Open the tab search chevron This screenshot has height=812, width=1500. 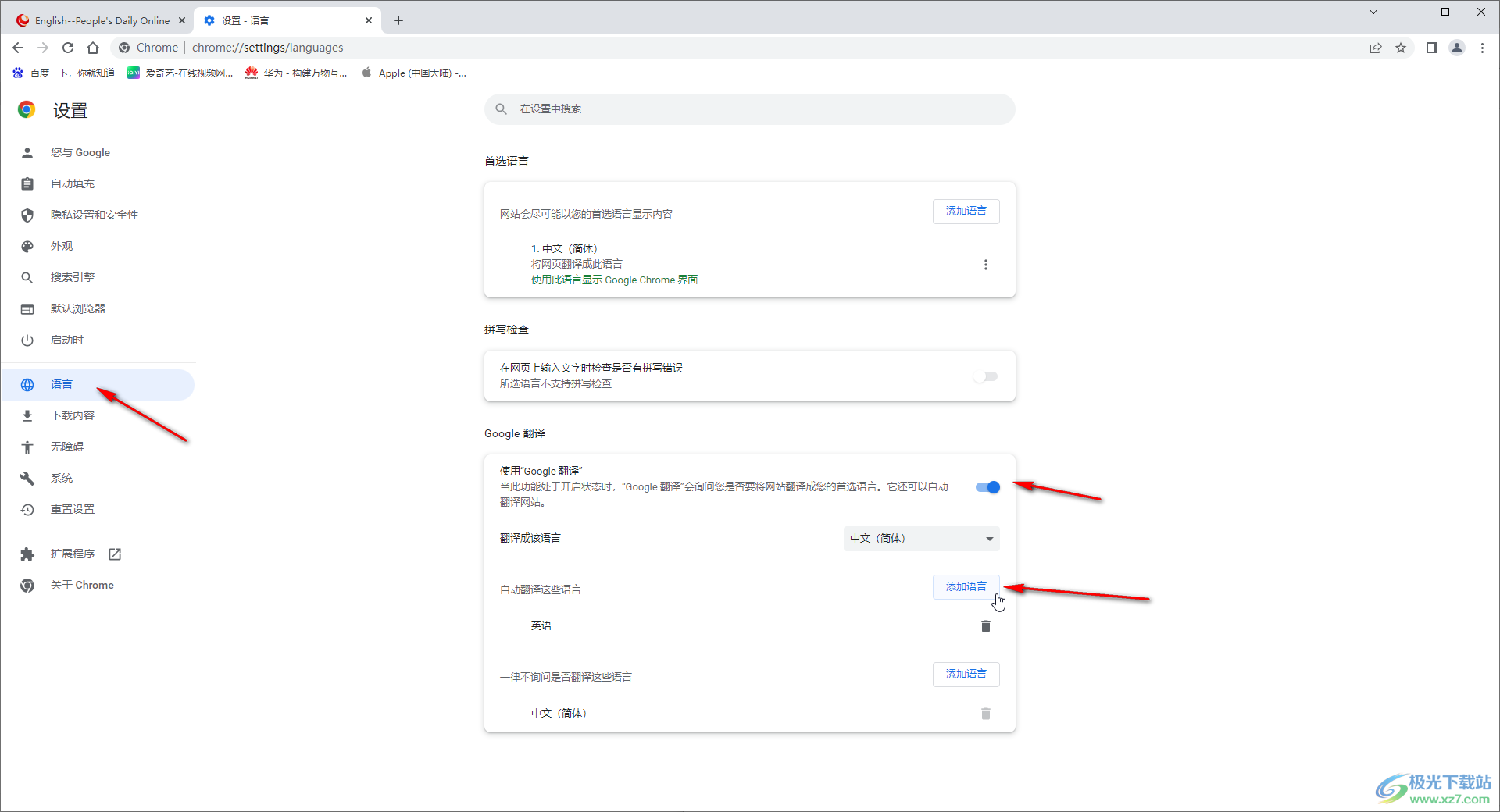1373,12
